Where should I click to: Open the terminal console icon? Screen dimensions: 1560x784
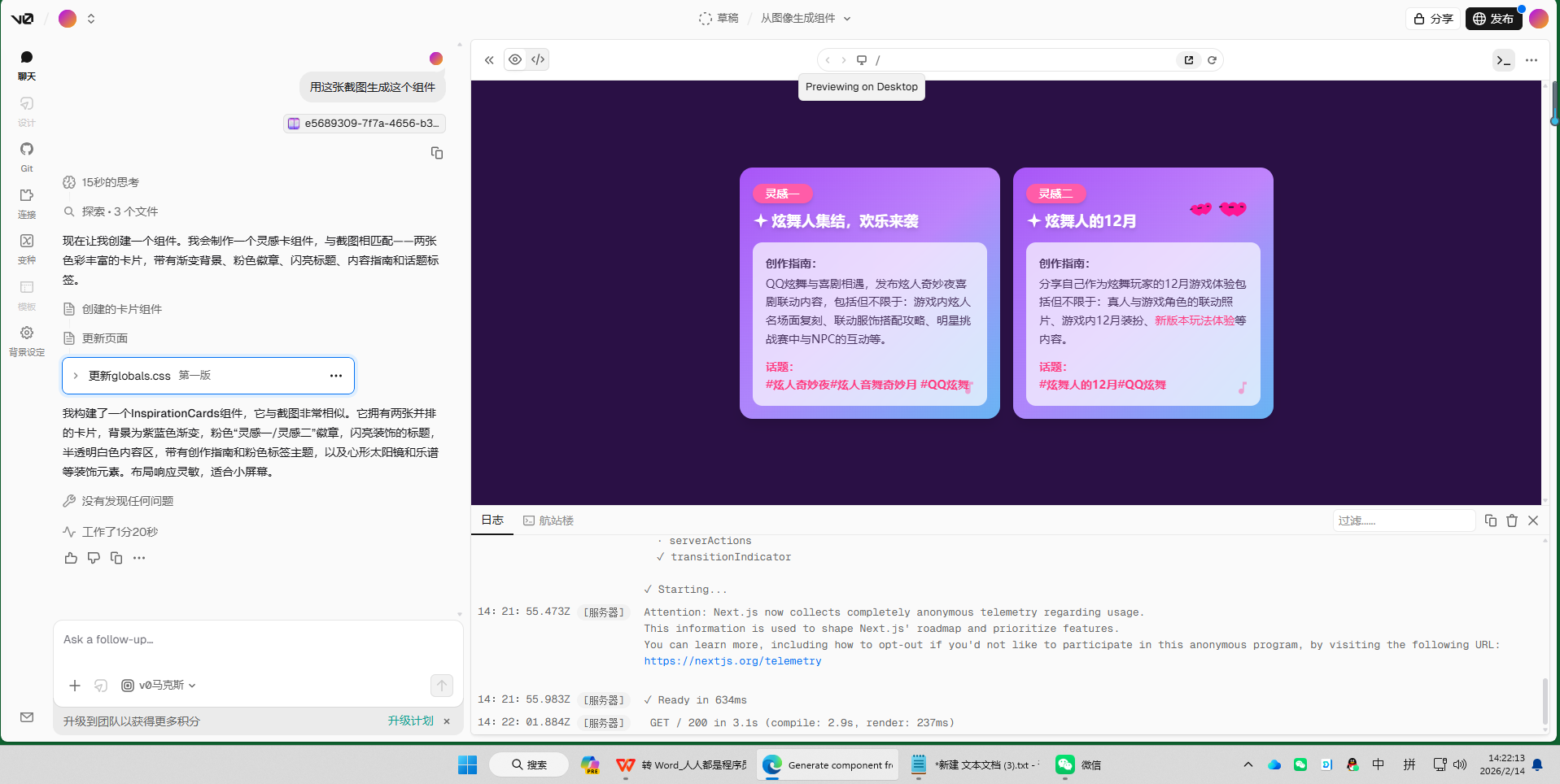[x=1502, y=59]
